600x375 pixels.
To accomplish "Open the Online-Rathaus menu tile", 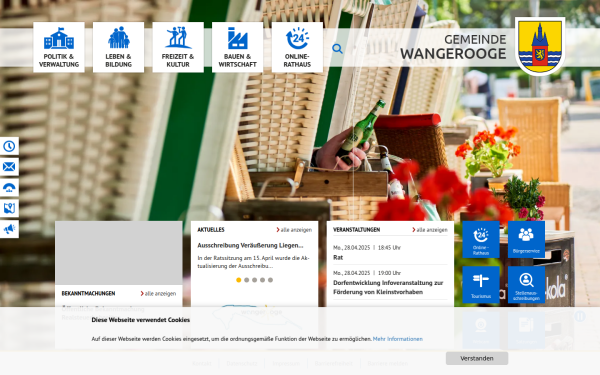I will click(297, 47).
